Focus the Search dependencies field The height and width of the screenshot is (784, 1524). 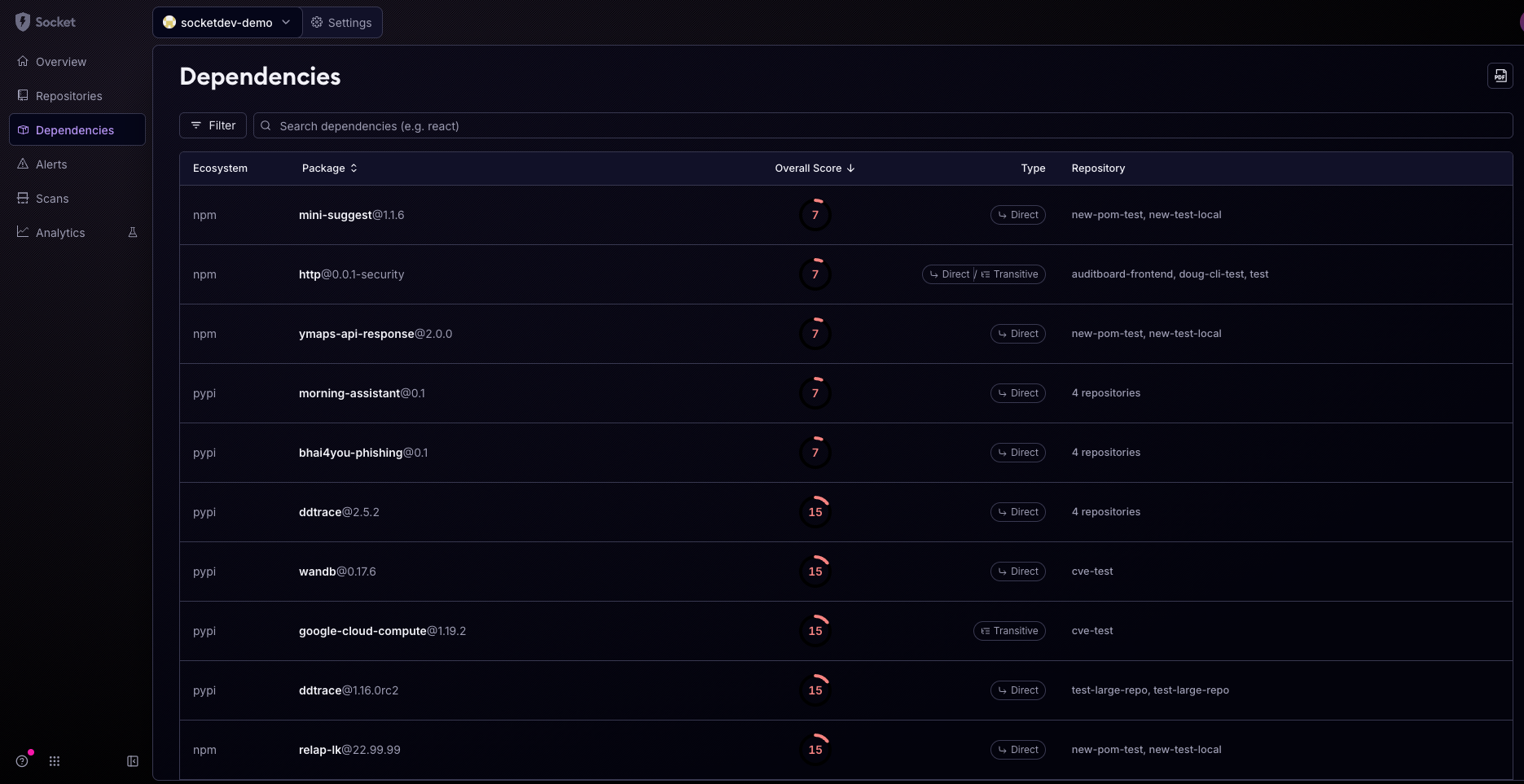883,125
